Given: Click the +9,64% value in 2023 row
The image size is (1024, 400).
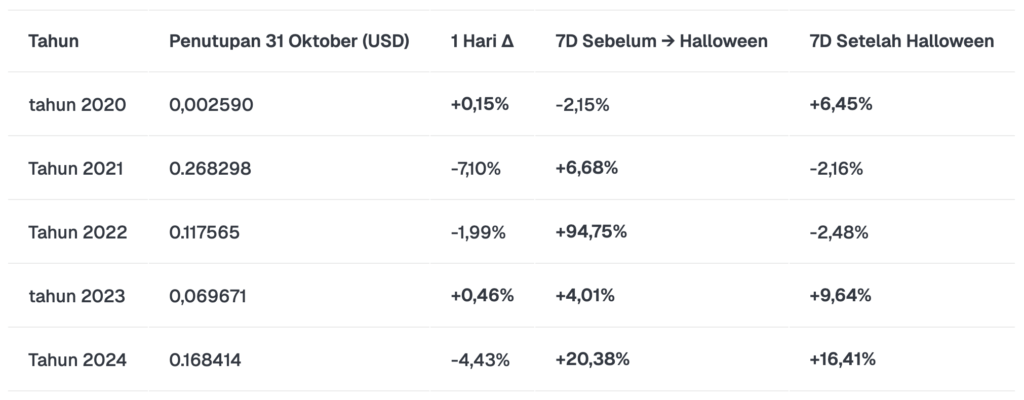Looking at the screenshot, I should (840, 295).
